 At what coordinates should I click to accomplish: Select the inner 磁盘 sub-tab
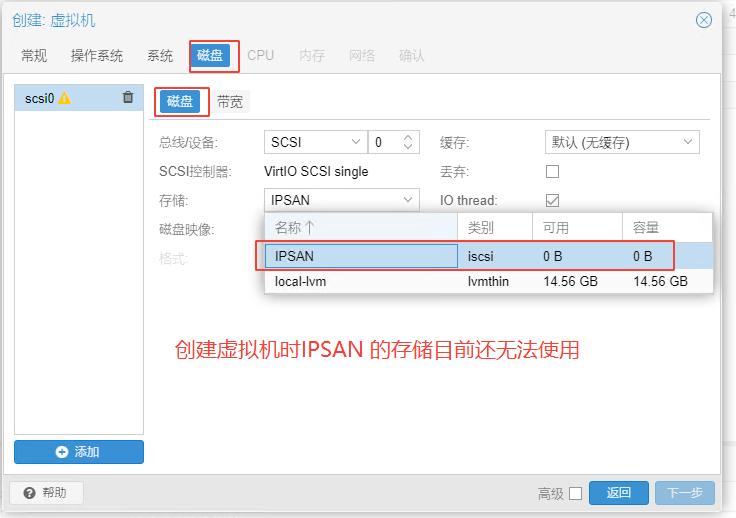(180, 101)
